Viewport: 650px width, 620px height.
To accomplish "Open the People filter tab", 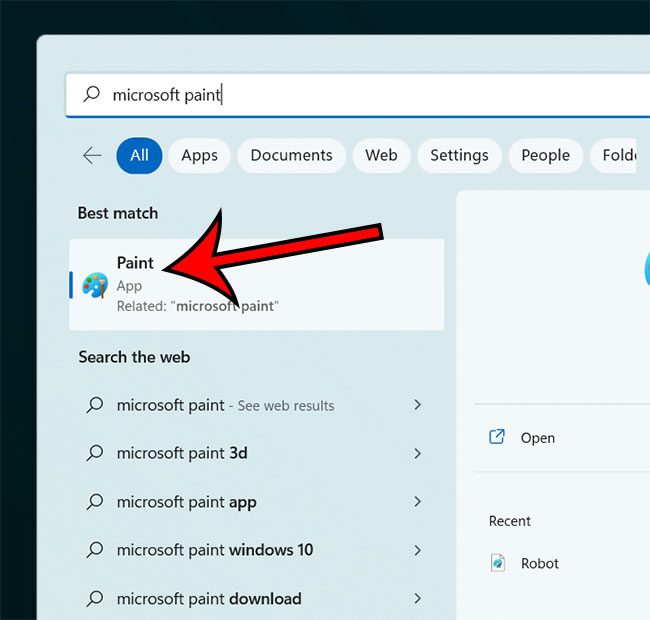I will click(545, 155).
